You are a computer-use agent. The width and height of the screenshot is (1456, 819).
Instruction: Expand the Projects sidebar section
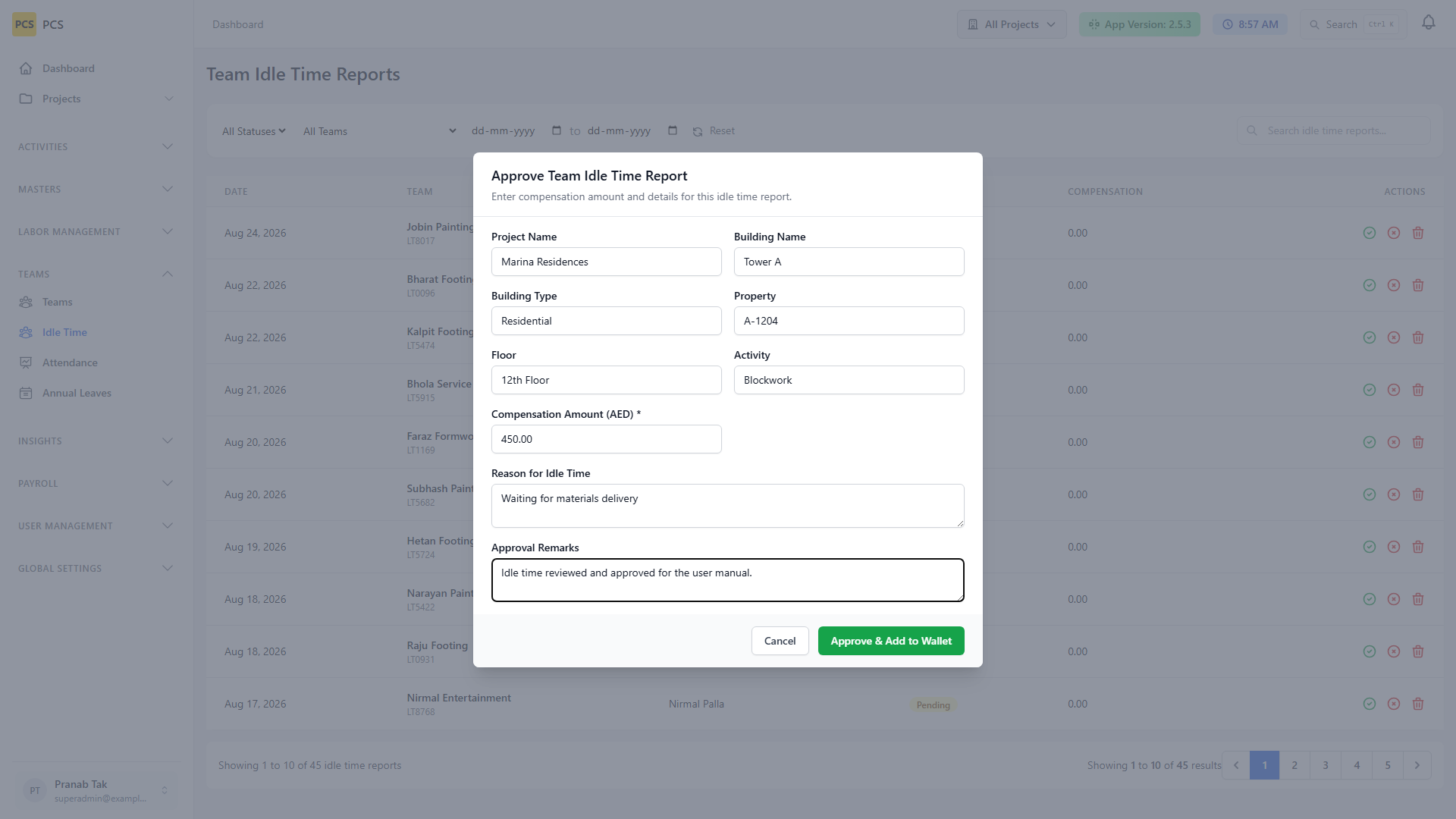pos(96,99)
